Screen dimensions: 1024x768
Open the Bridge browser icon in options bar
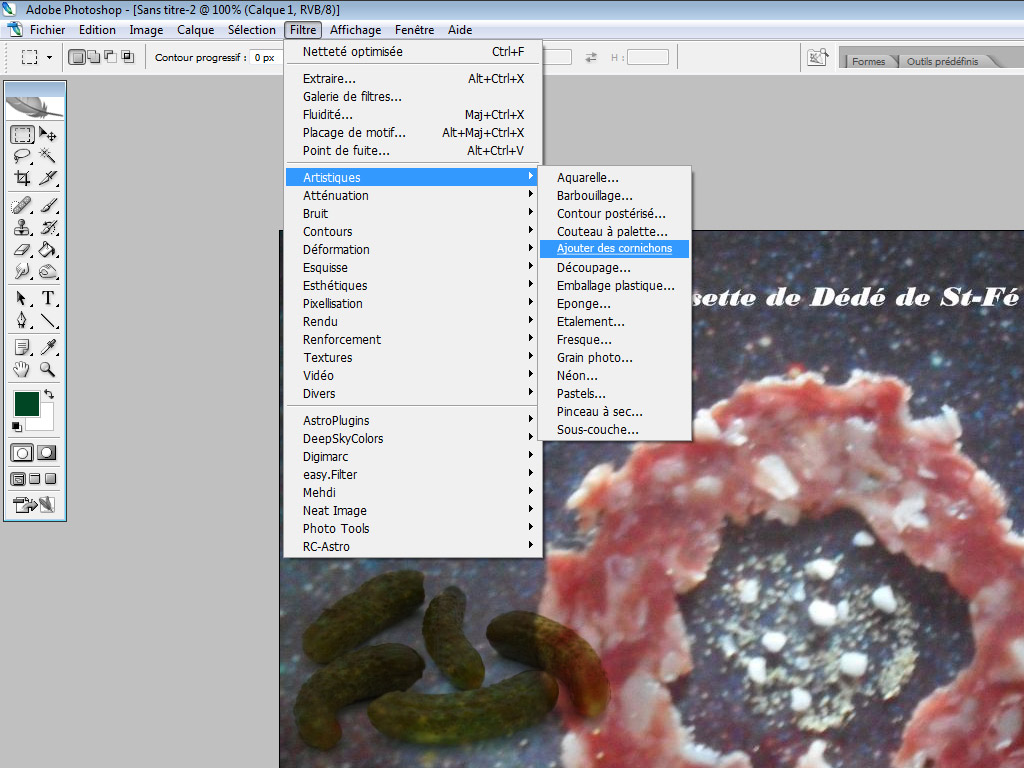coord(818,57)
